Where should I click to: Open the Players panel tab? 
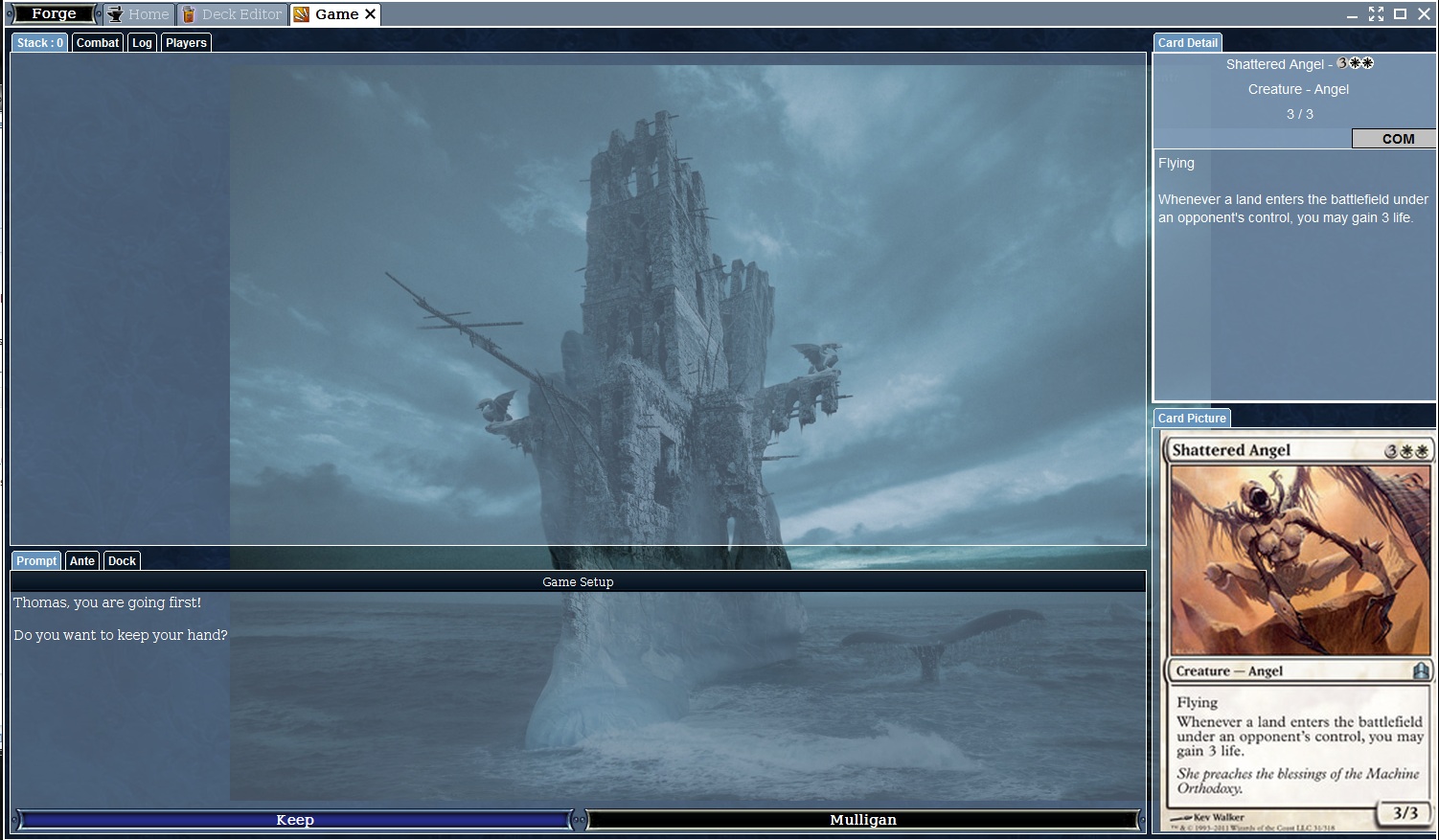pyautogui.click(x=186, y=43)
